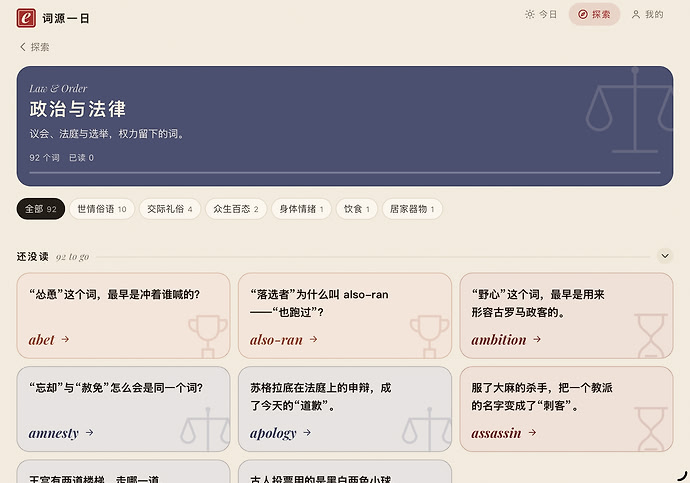This screenshot has width=690, height=483.
Task: Click the 92 个词 count text
Action: click(44, 157)
